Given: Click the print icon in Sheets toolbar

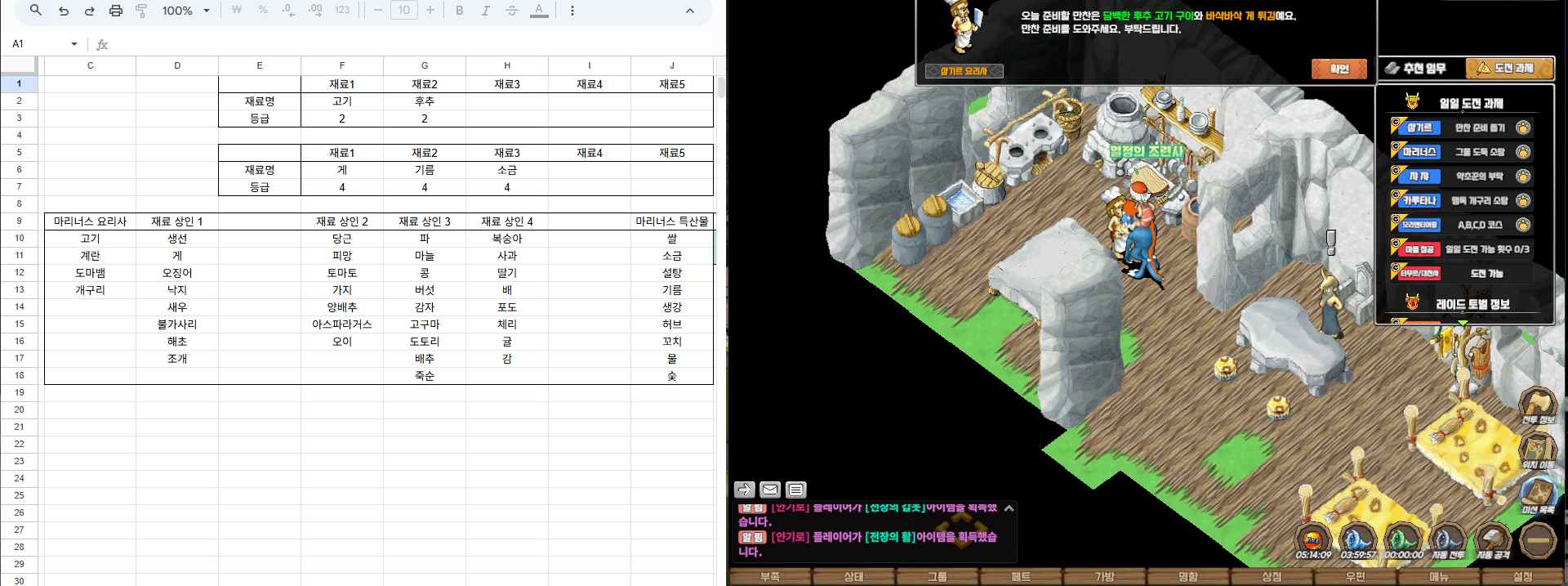Looking at the screenshot, I should click(x=116, y=11).
